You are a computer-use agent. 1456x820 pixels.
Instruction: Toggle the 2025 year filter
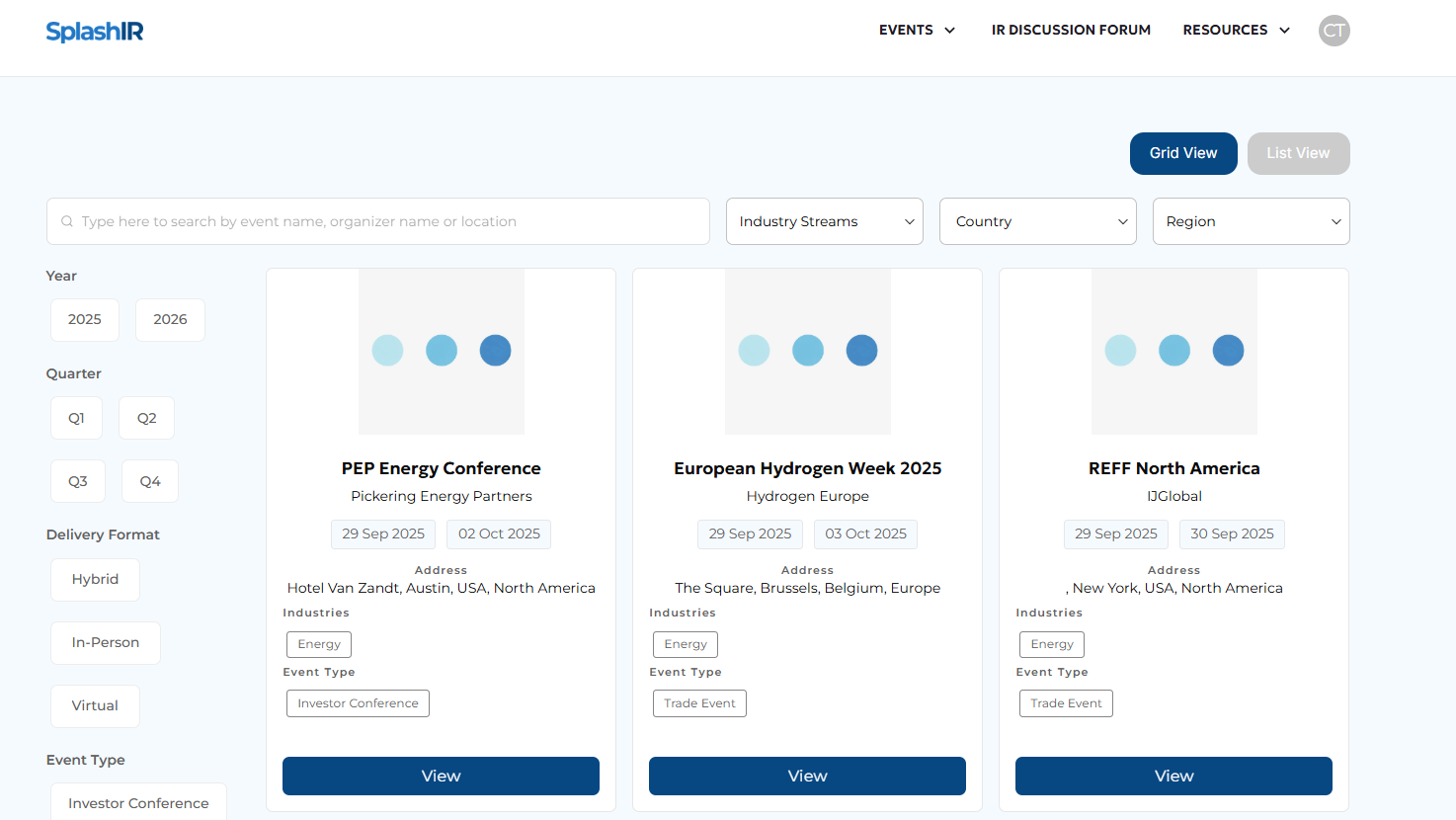[85, 320]
